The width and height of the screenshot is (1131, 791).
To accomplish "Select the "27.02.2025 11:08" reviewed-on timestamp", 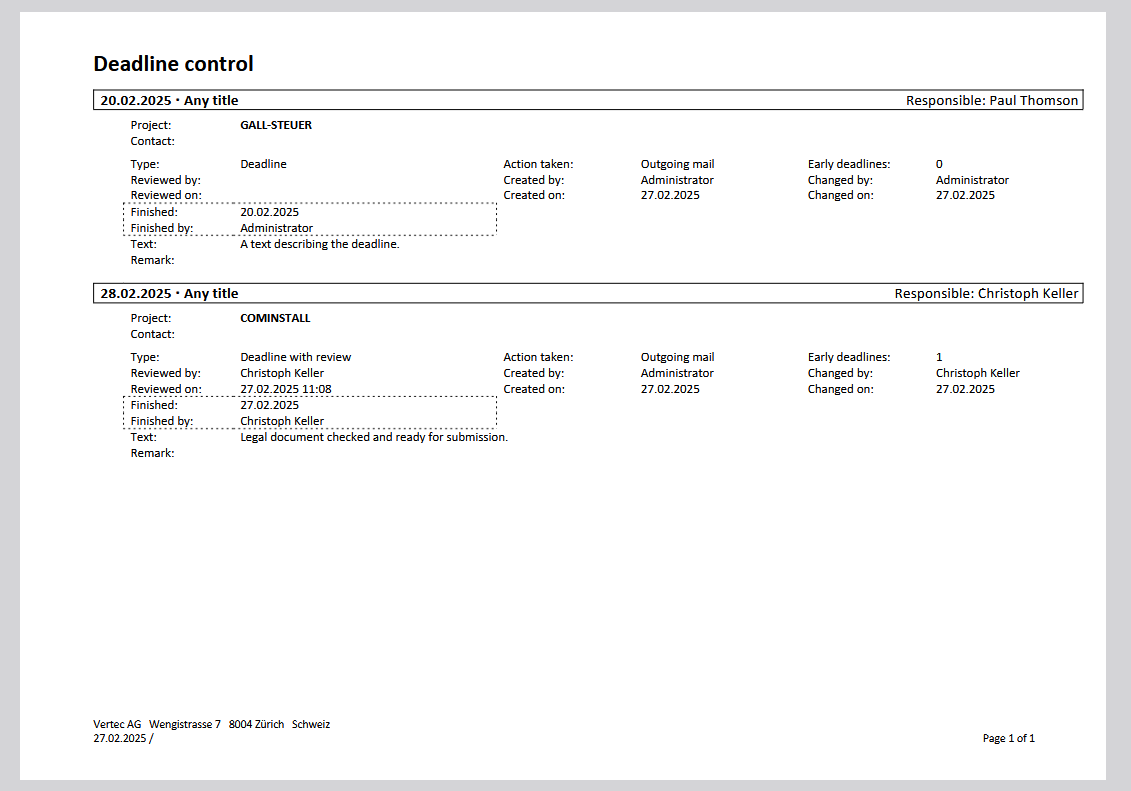I will [285, 389].
